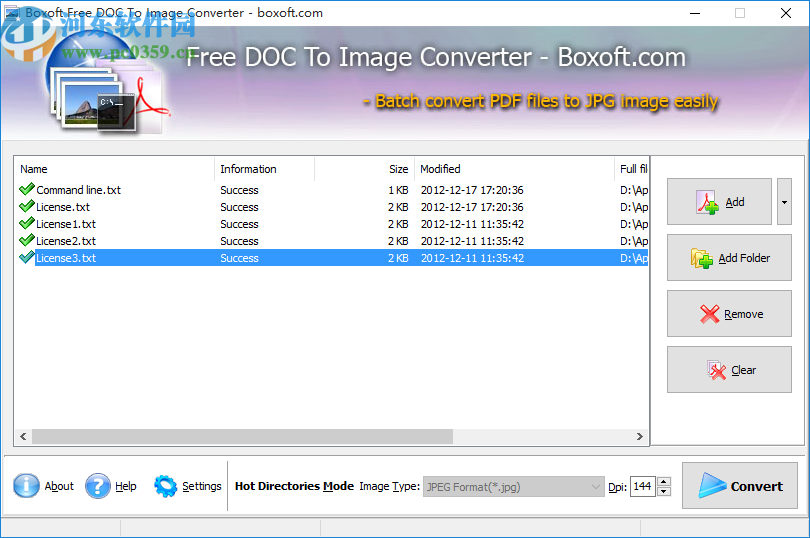
Task: Click the Clear list icon
Action: click(716, 370)
